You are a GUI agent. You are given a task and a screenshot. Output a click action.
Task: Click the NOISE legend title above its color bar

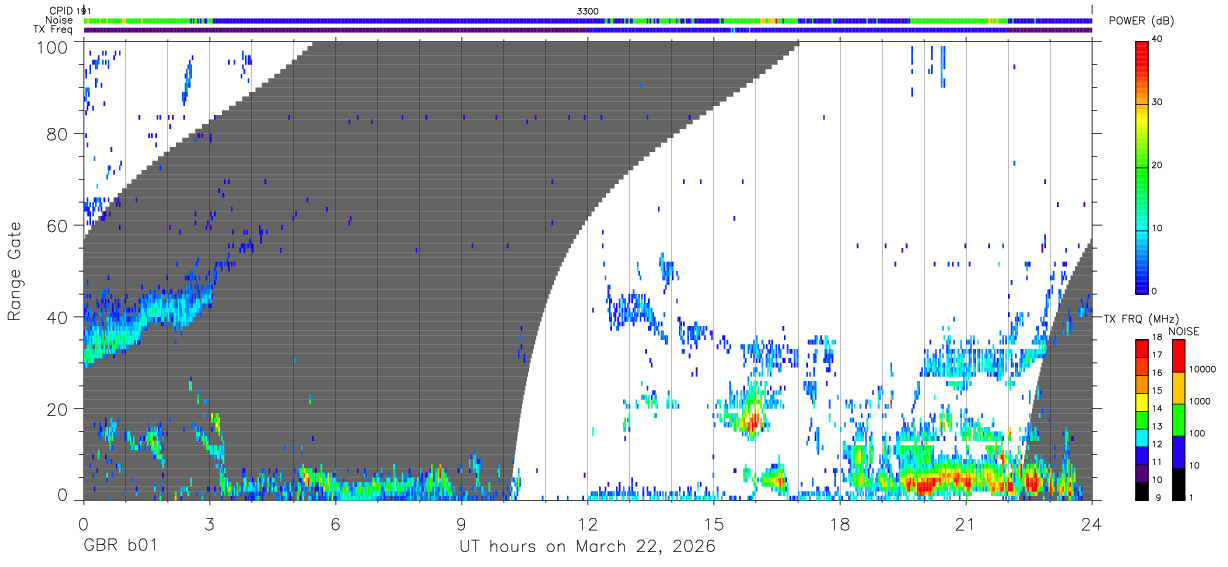pyautogui.click(x=1186, y=331)
